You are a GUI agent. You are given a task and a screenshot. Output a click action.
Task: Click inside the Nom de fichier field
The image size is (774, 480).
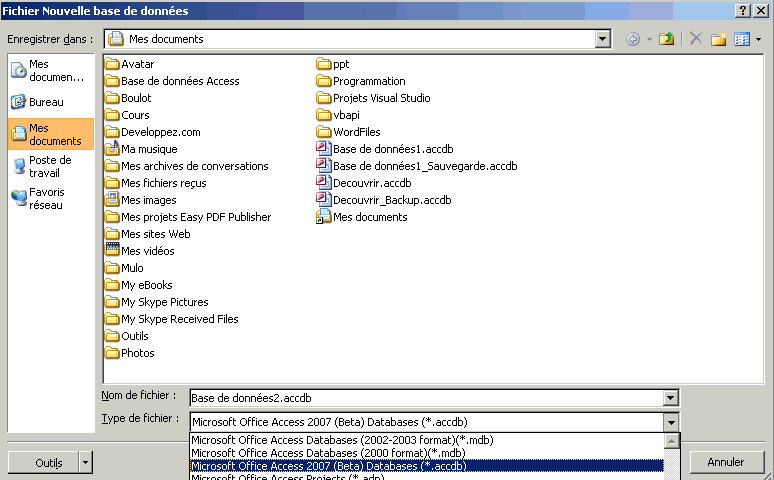point(420,398)
